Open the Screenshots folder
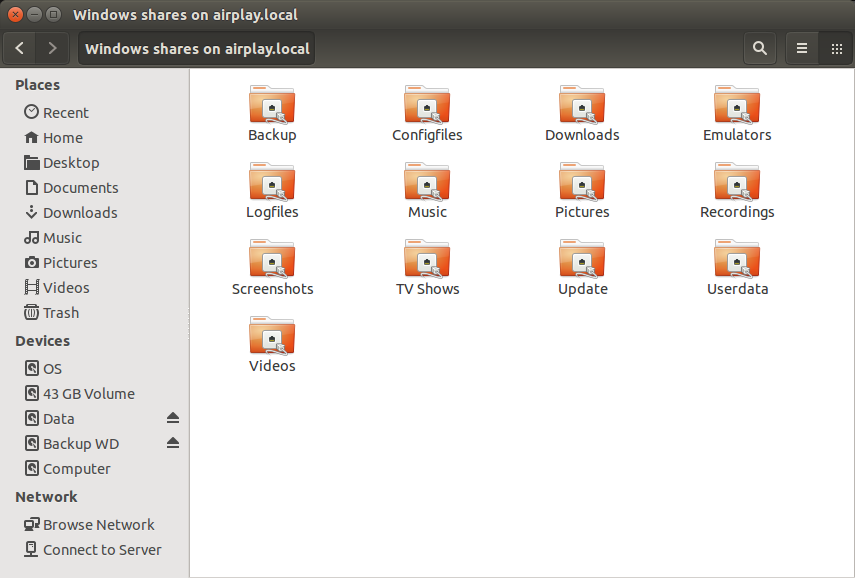Viewport: 855px width, 578px height. point(272,260)
